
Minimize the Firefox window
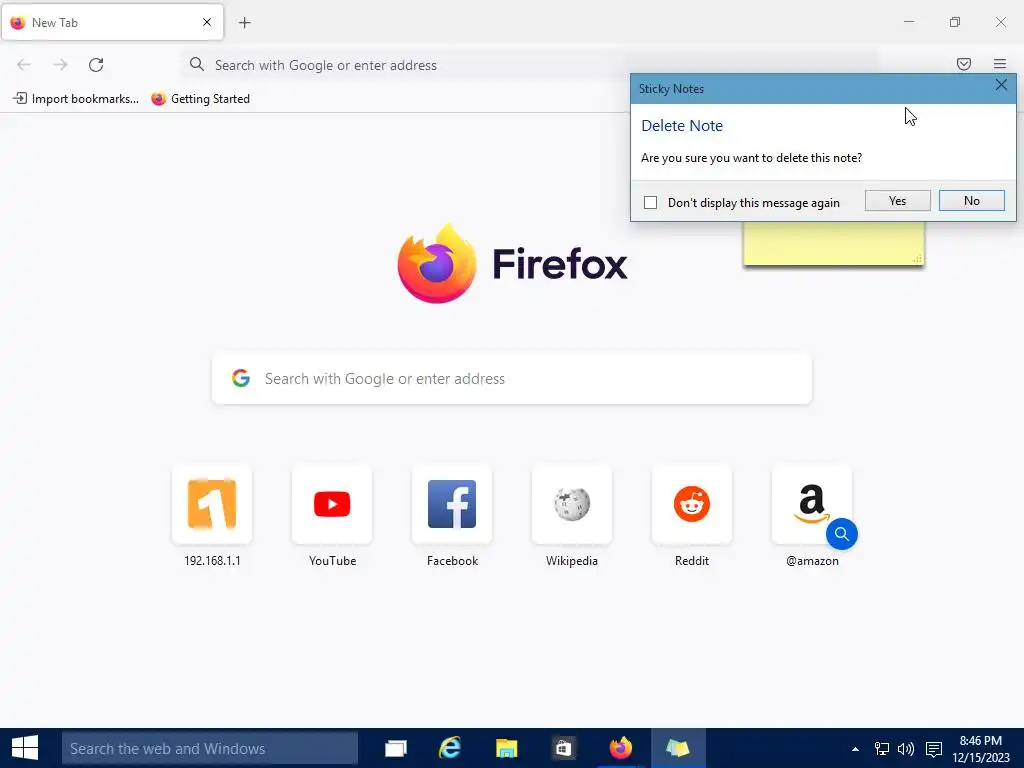[909, 22]
